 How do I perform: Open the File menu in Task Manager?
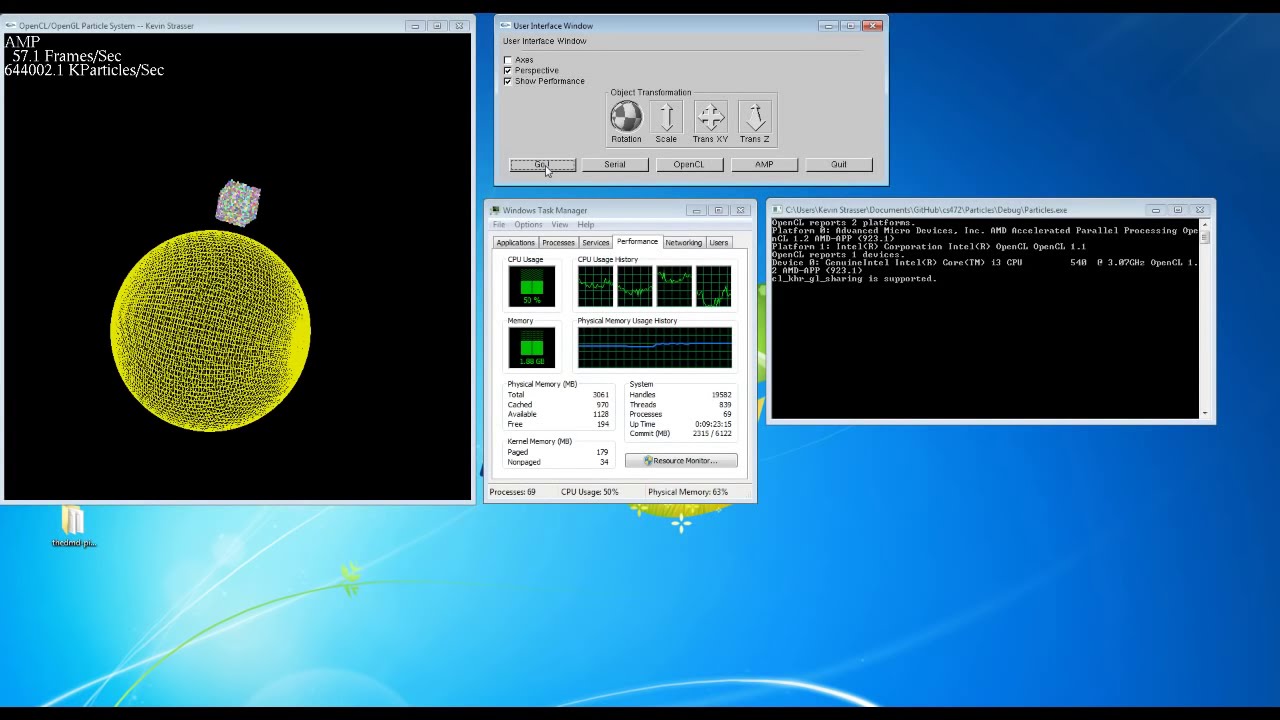pos(499,224)
